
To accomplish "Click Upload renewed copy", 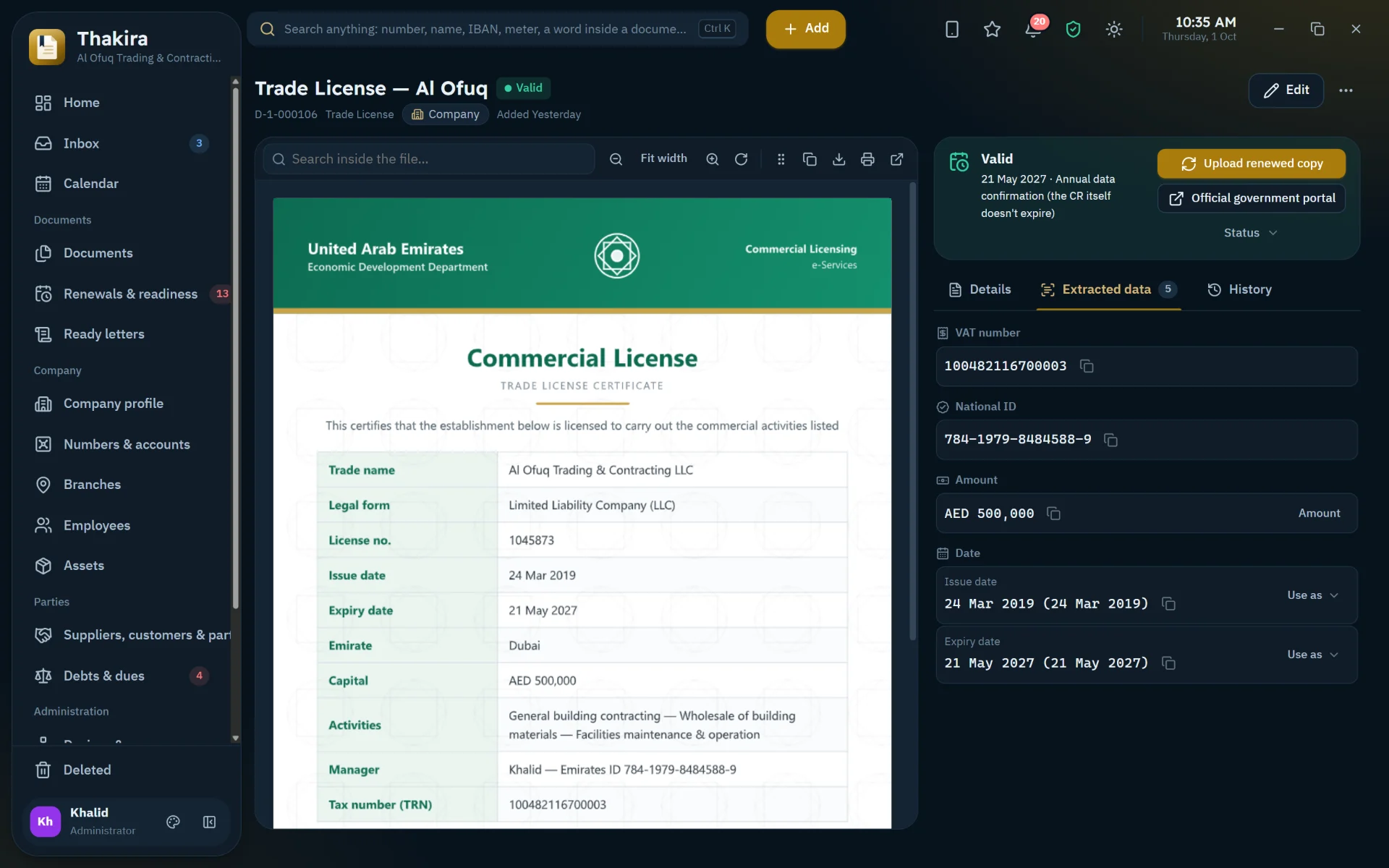I will click(x=1252, y=163).
